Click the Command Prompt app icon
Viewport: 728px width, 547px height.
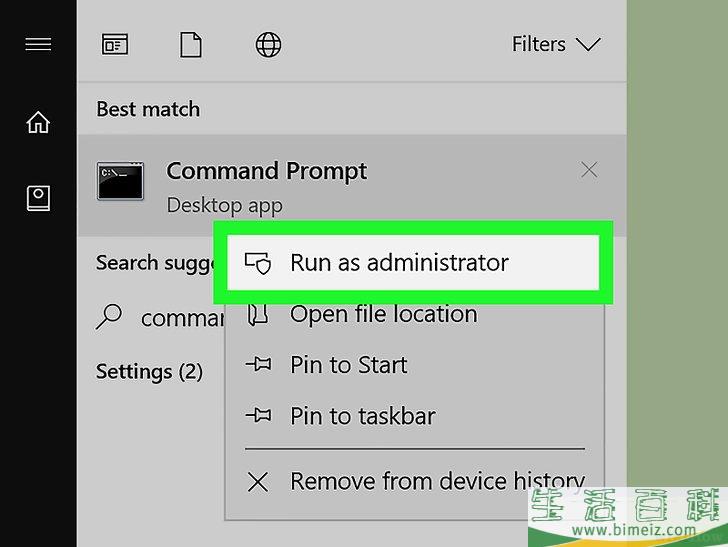[x=120, y=181]
